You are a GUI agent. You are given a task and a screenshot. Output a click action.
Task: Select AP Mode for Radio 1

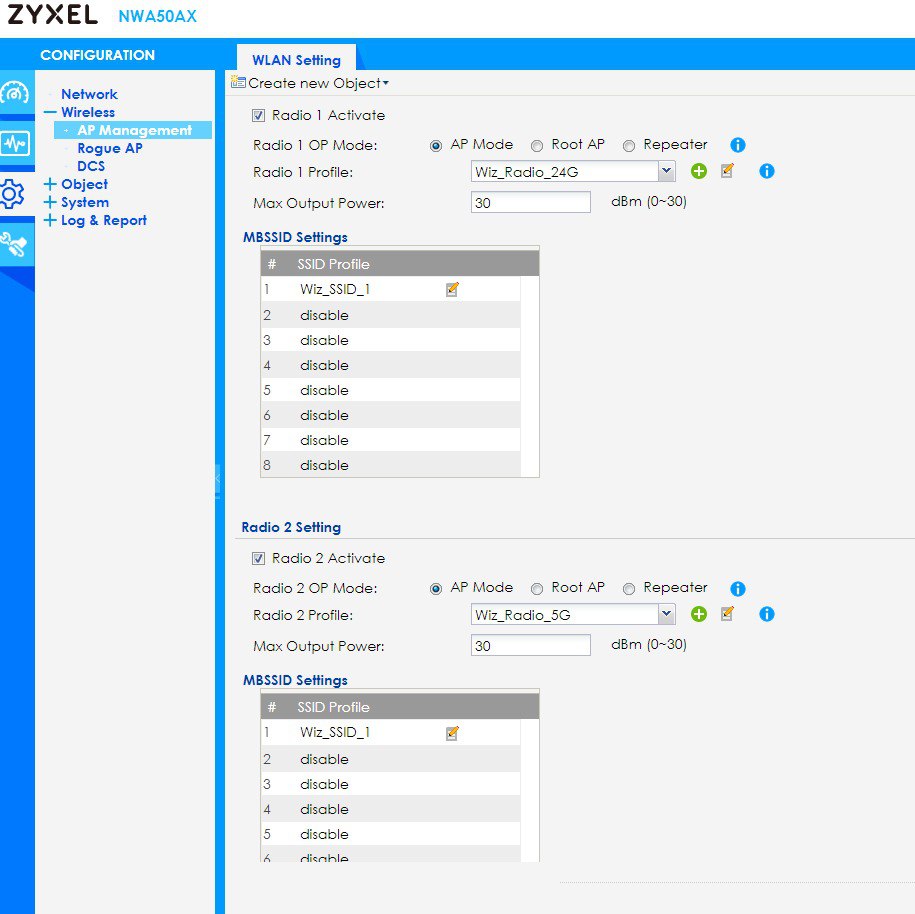coord(436,145)
